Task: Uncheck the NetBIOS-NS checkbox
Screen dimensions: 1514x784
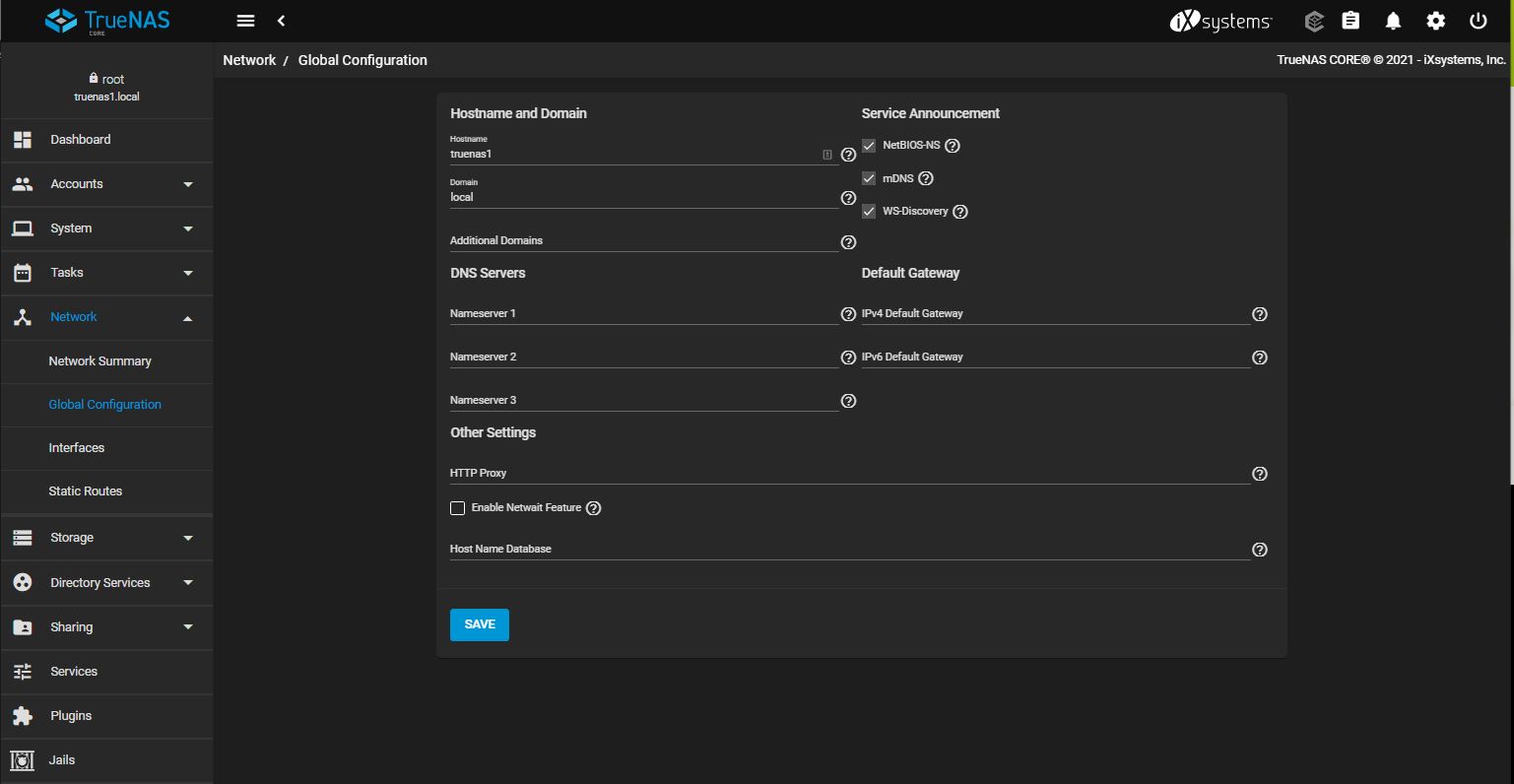Action: click(869, 146)
